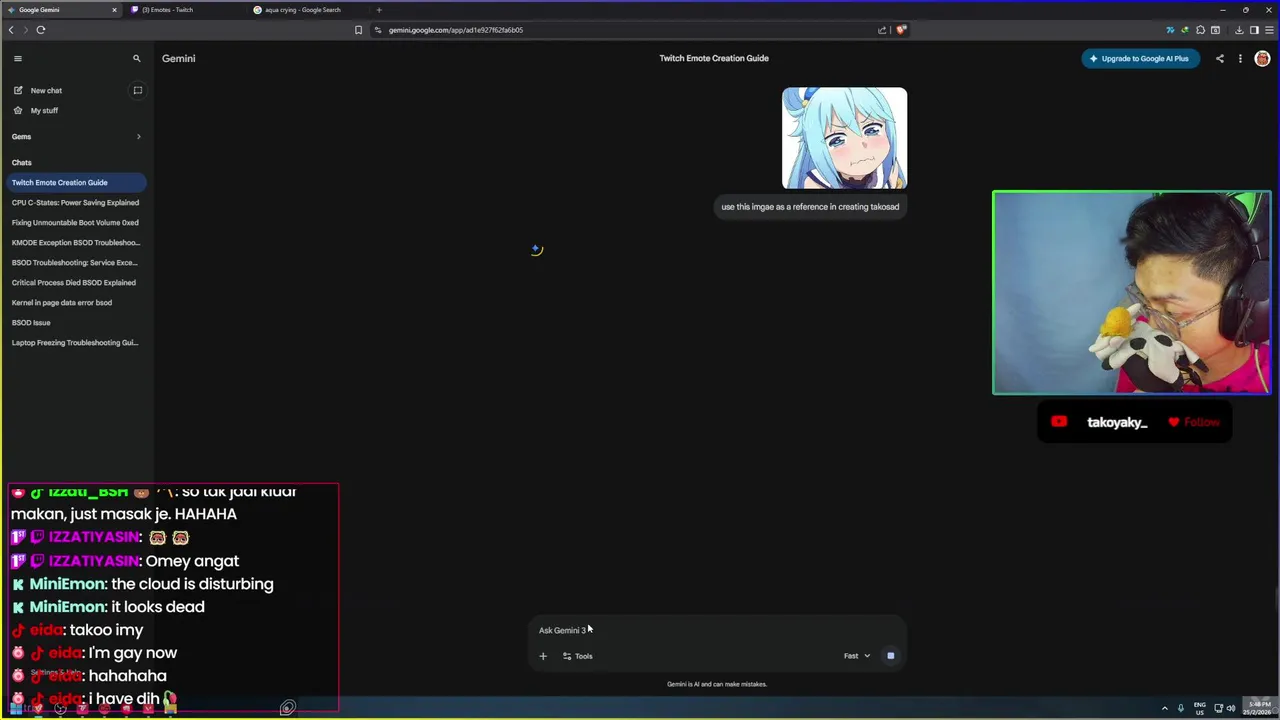Click the Ask Gemini 3 input field
The height and width of the screenshot is (720, 1280).
coord(717,630)
